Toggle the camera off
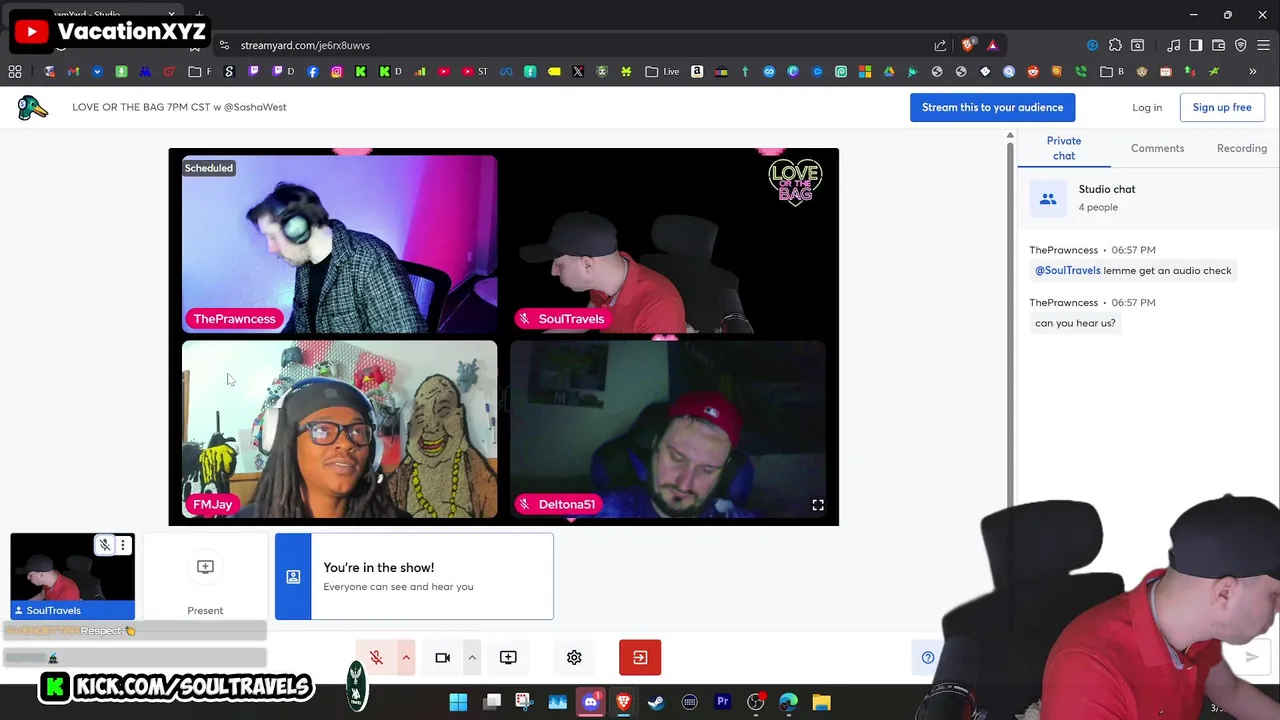Viewport: 1280px width, 720px height. (442, 657)
